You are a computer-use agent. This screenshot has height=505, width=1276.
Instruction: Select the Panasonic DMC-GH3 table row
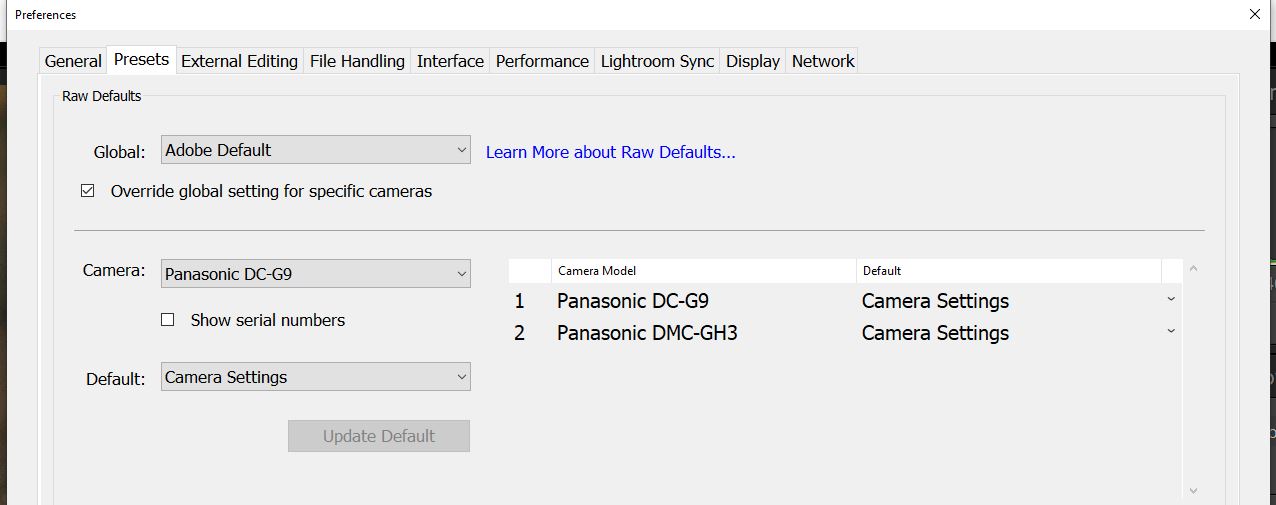pos(647,333)
